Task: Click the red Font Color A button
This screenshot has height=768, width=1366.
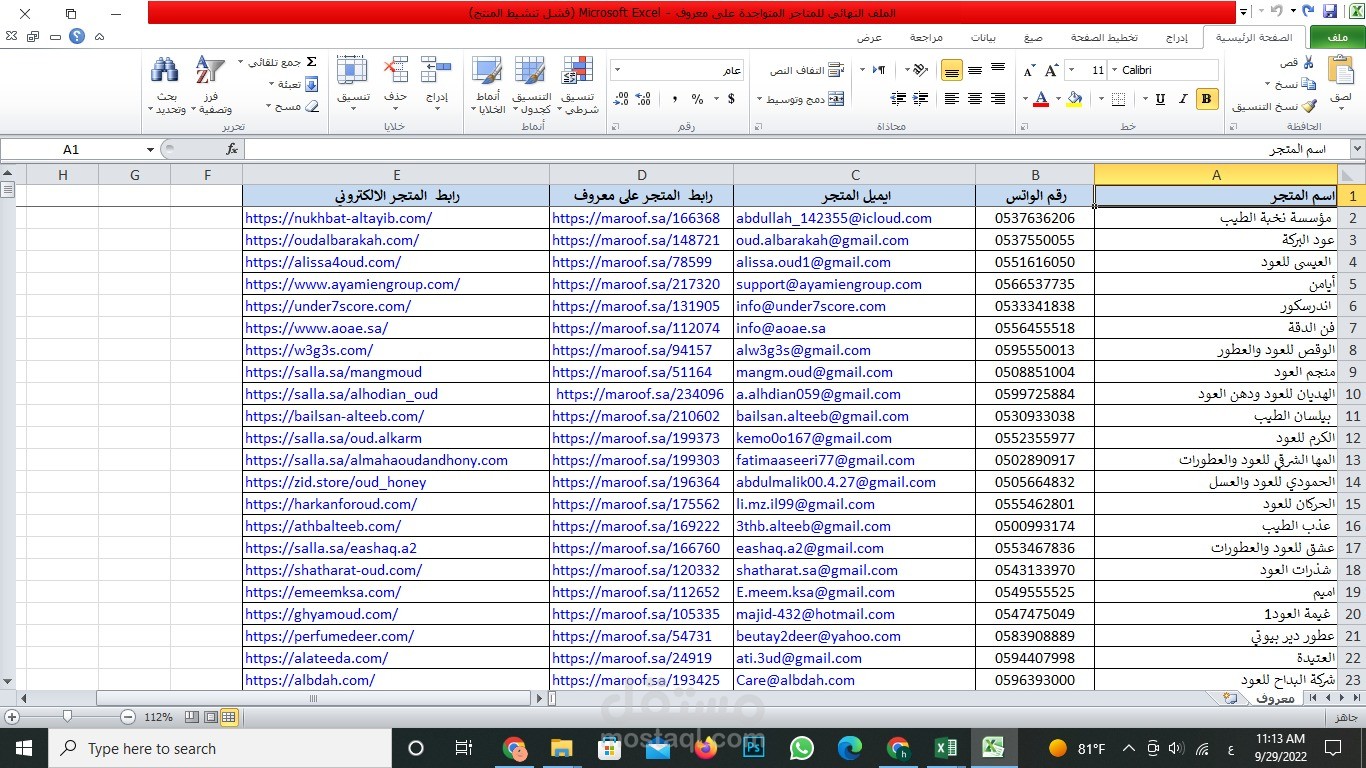Action: click(x=1041, y=99)
